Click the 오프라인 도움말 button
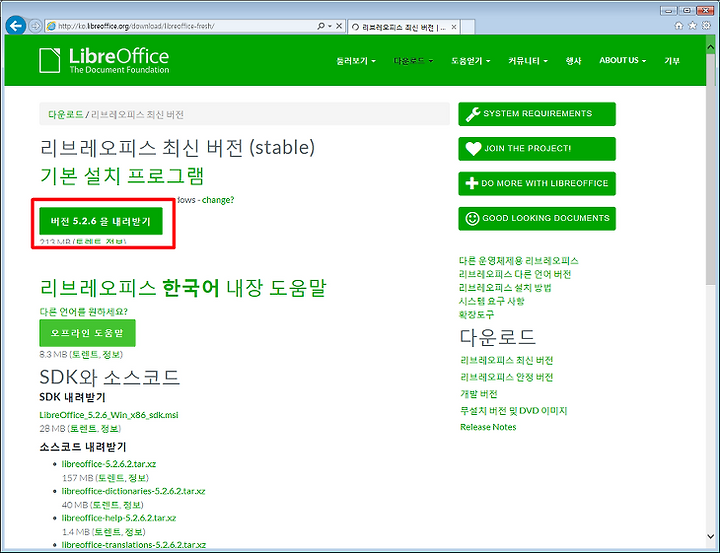Image resolution: width=720 pixels, height=553 pixels. [x=87, y=333]
